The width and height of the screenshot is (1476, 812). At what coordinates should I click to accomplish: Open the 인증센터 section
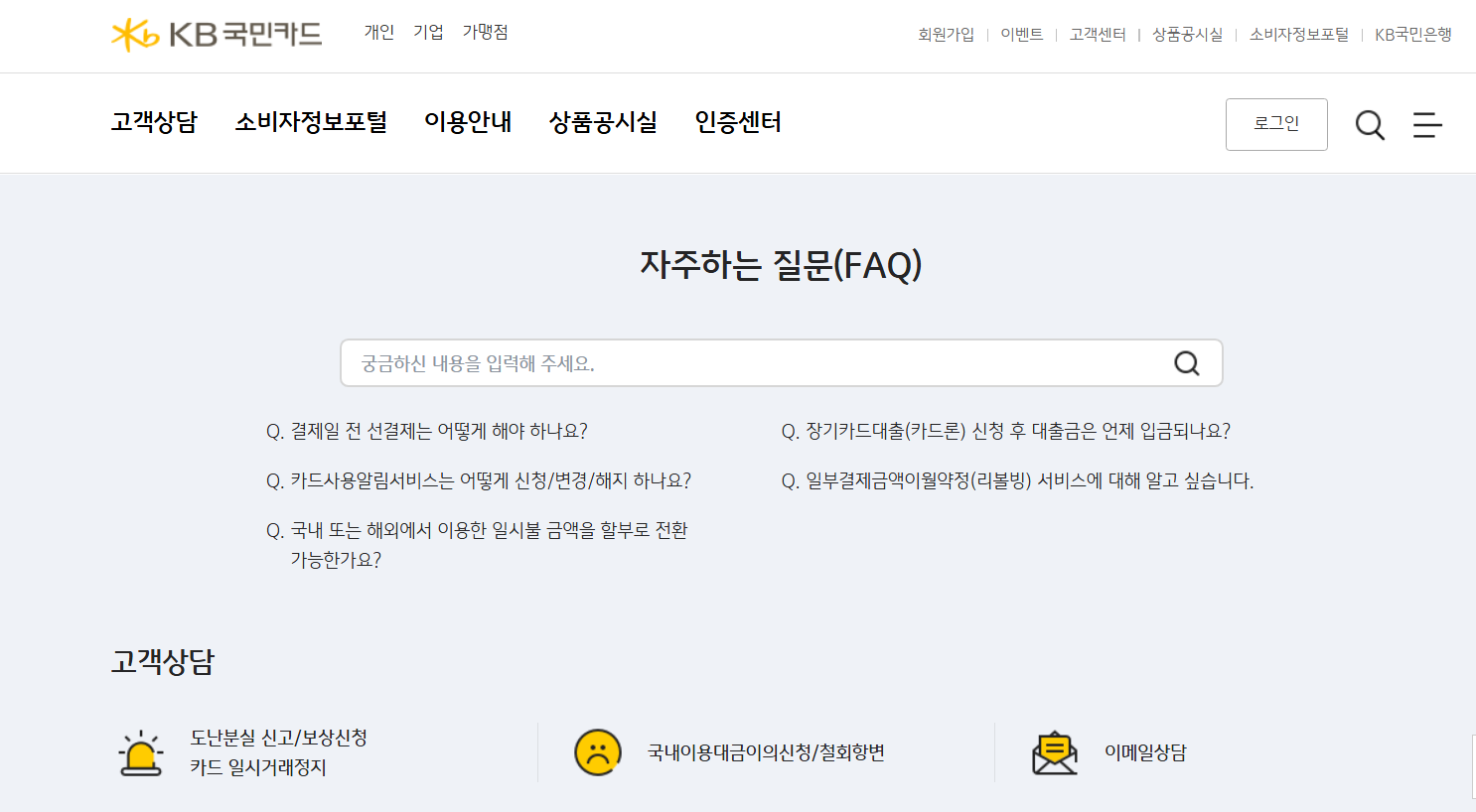(737, 123)
